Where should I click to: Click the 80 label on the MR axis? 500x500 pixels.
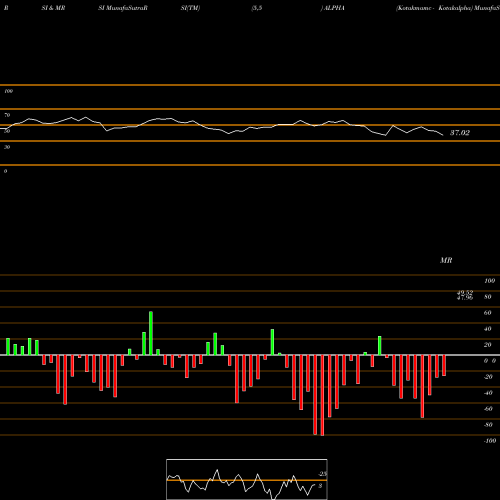[x=488, y=297]
